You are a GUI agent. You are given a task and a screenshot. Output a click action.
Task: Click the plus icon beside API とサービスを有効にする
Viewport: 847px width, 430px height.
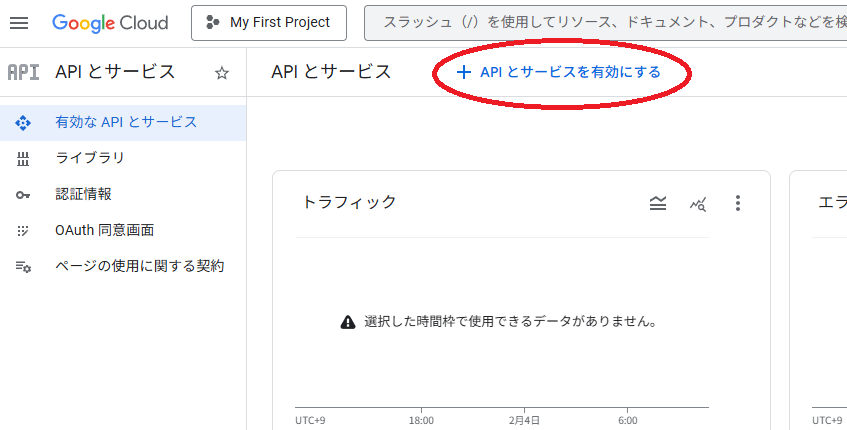click(x=463, y=72)
